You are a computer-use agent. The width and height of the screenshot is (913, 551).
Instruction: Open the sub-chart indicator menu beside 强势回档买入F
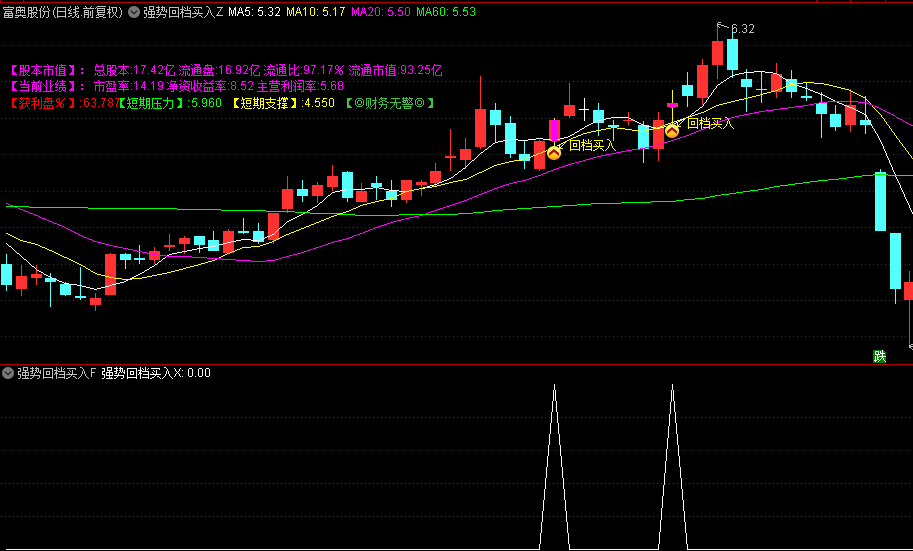pos(8,373)
